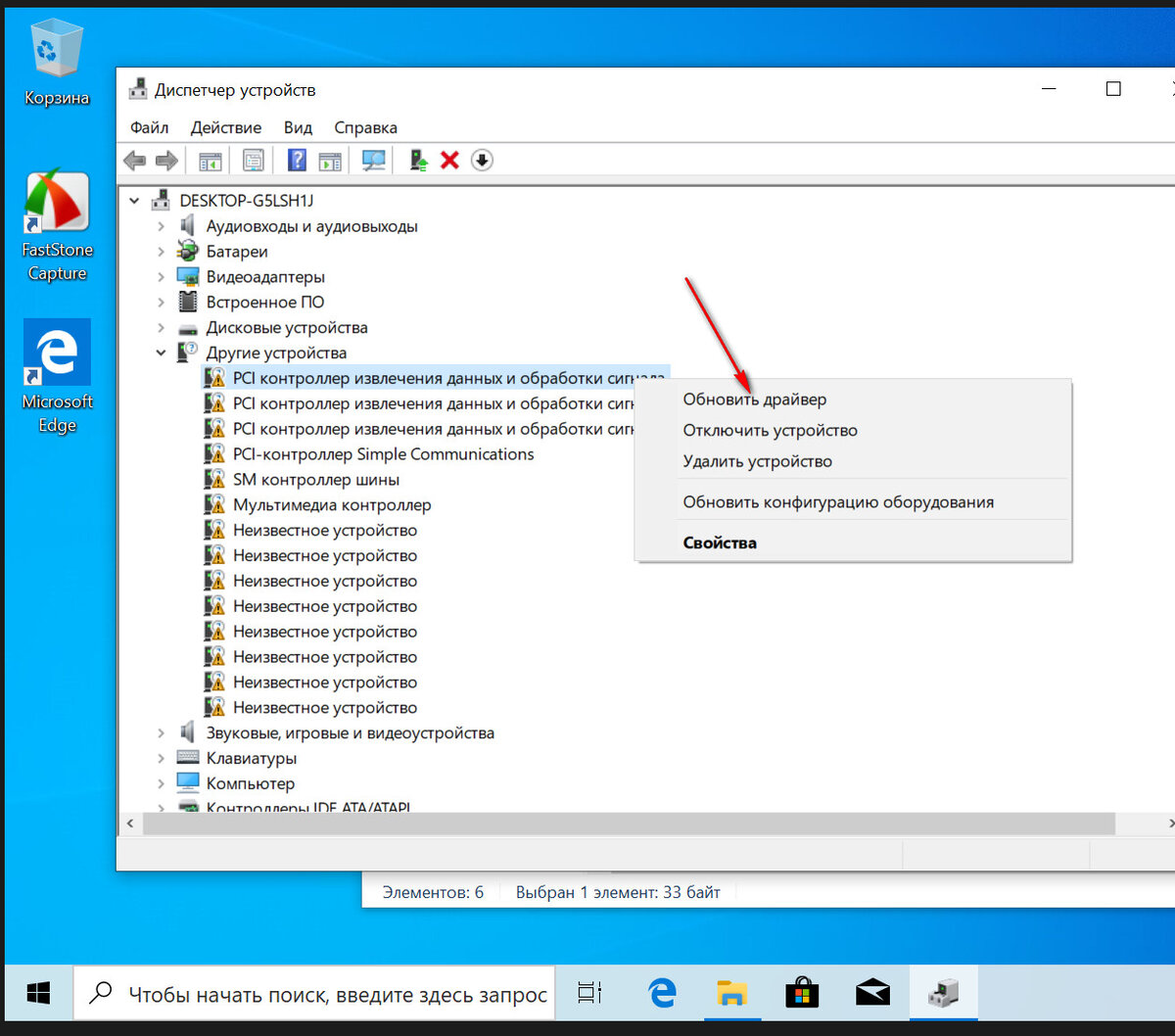1175x1036 pixels.
Task: Open the Справка menu
Action: tap(365, 127)
